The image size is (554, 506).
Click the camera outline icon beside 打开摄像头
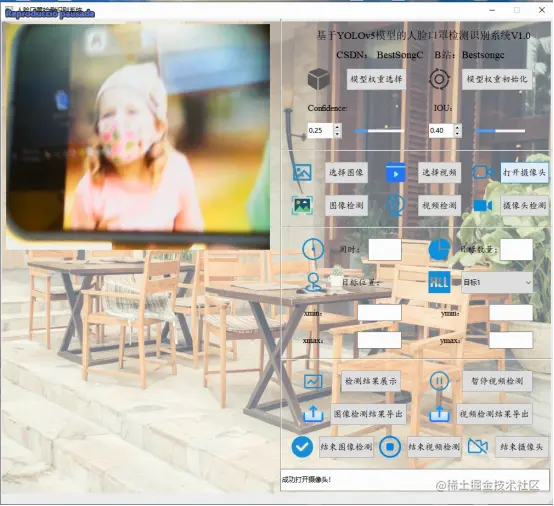point(483,172)
